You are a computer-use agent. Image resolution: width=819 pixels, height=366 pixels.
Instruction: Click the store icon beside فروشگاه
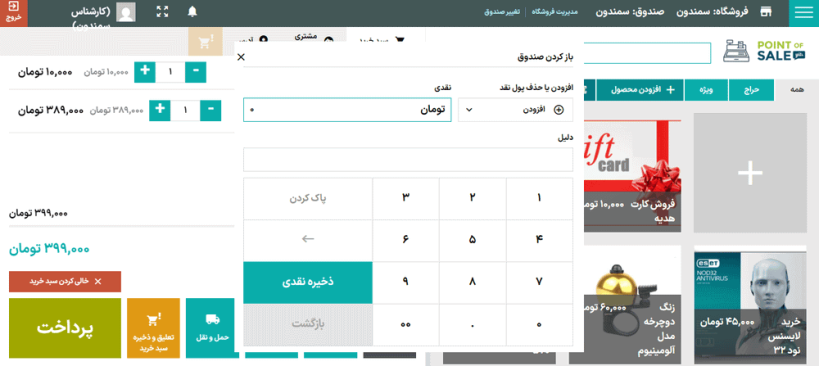point(766,12)
